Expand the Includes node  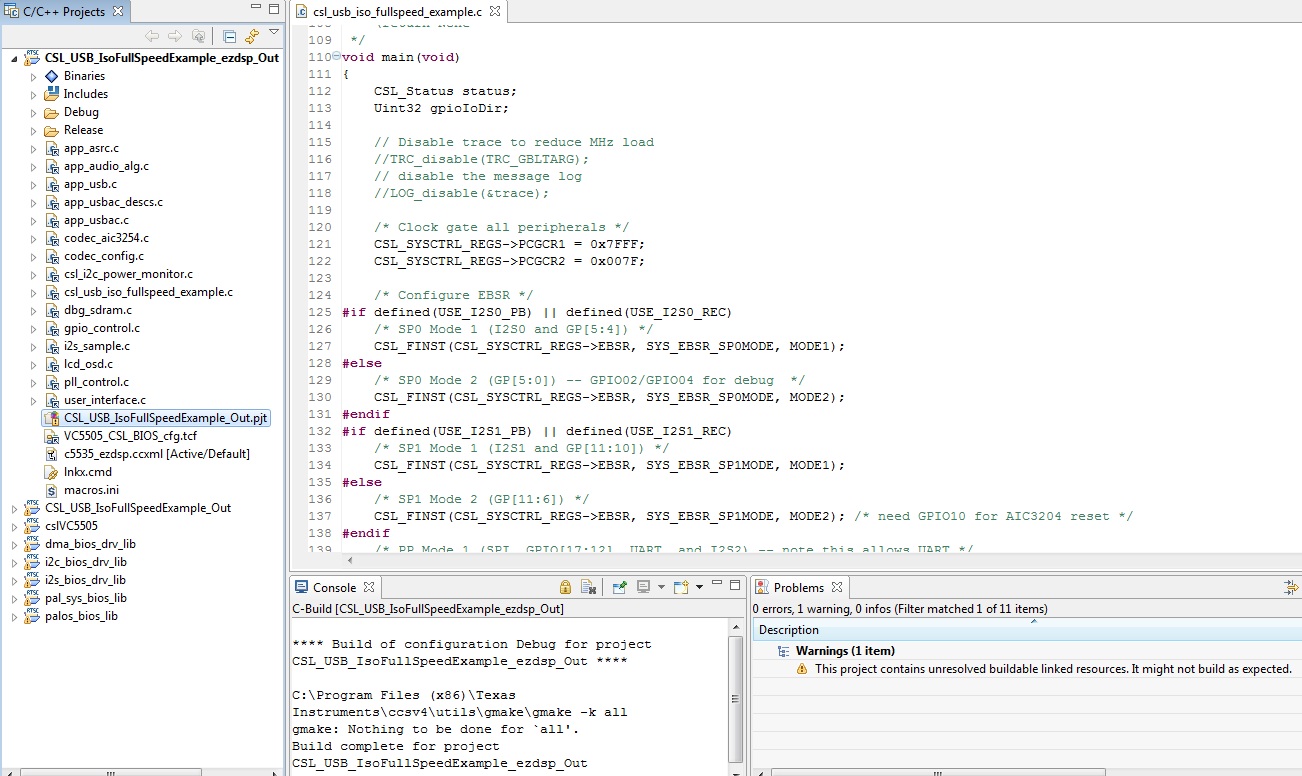[x=33, y=94]
